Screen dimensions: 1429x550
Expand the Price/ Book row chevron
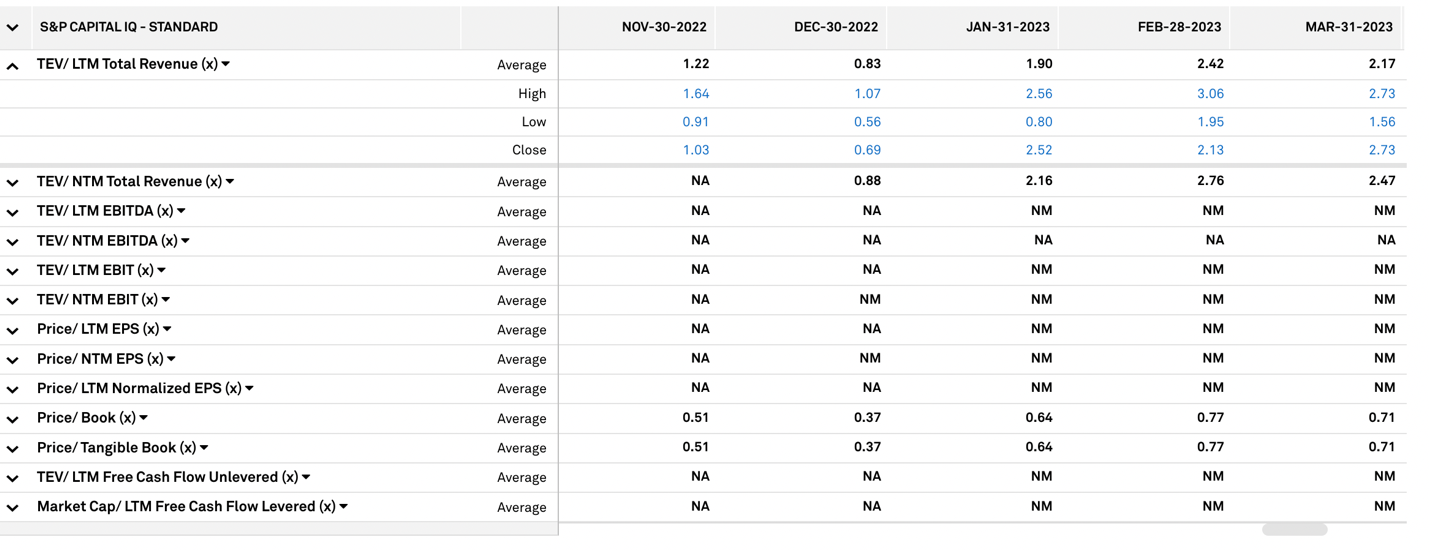click(13, 419)
